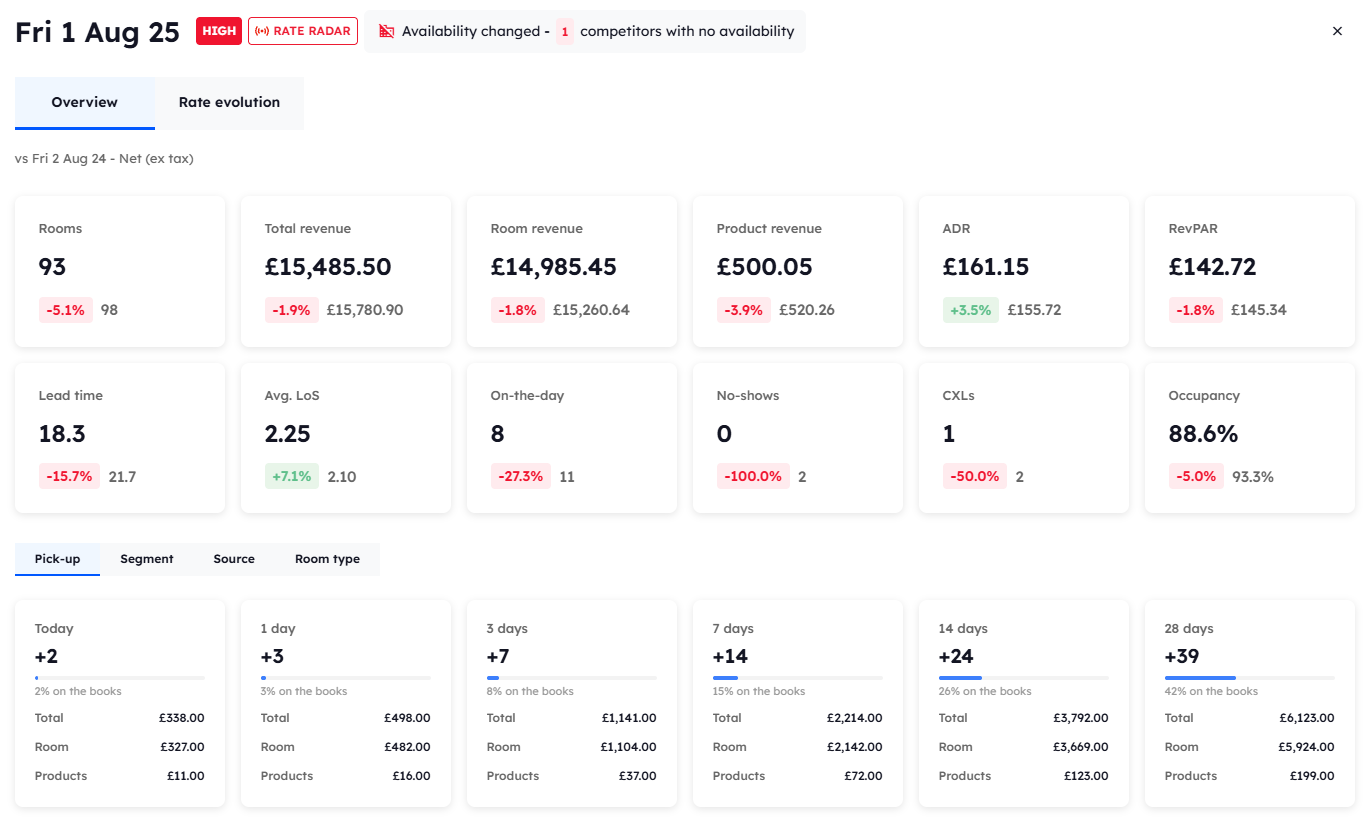The image size is (1372, 824).
Task: Click the 15% on the books label
Action: pyautogui.click(x=759, y=691)
